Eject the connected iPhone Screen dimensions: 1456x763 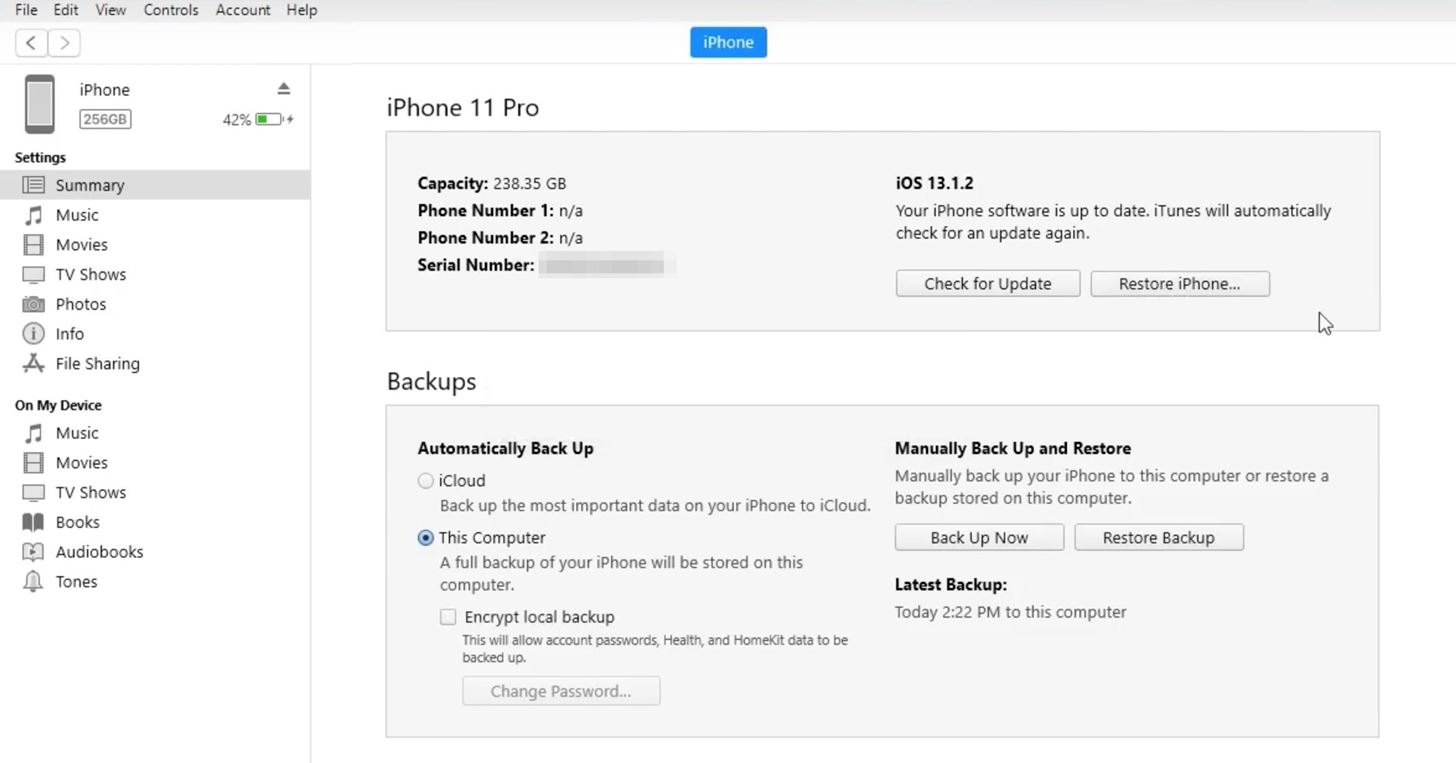click(283, 88)
